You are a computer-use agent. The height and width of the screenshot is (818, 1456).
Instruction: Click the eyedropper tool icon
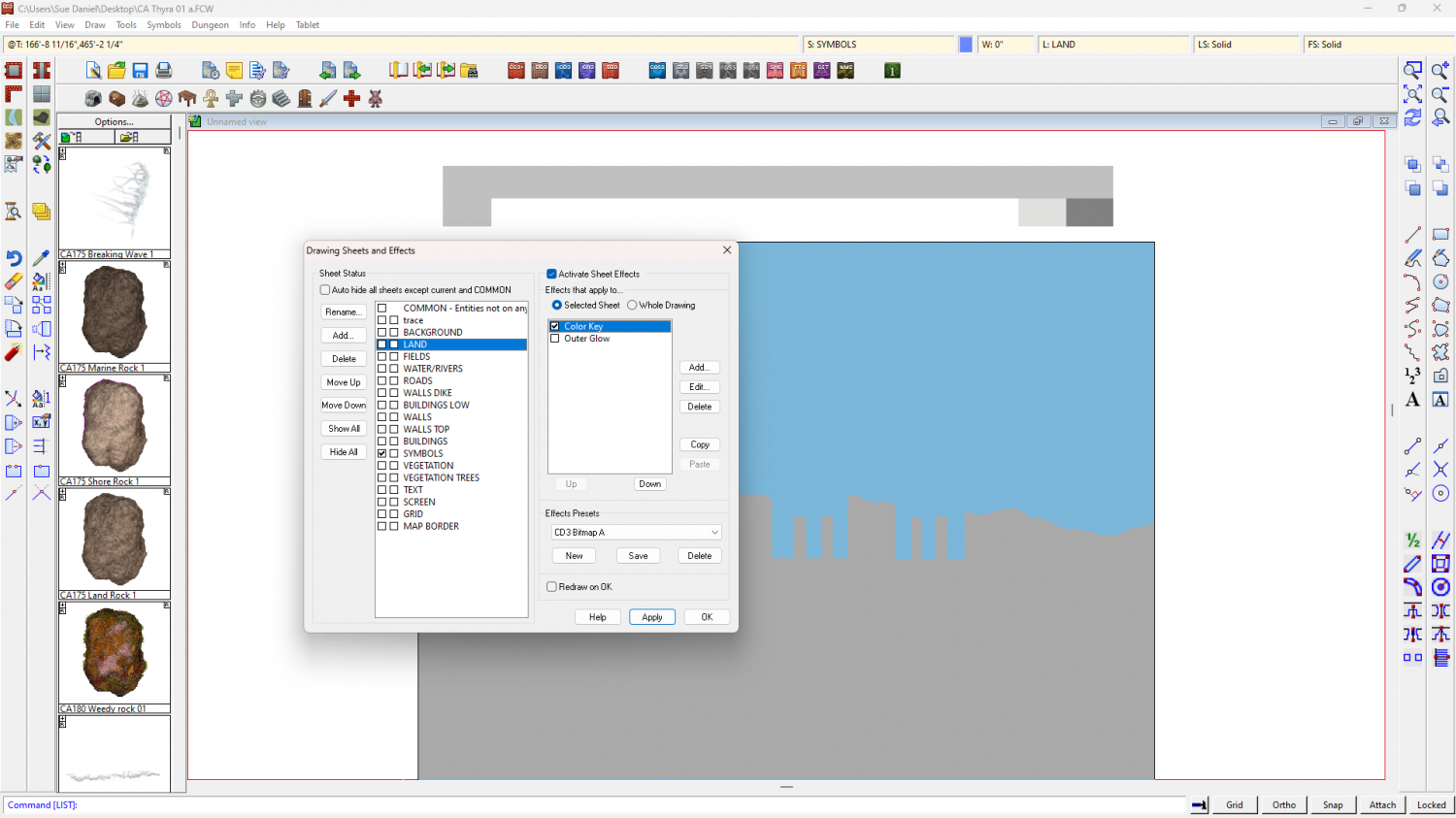(41, 258)
